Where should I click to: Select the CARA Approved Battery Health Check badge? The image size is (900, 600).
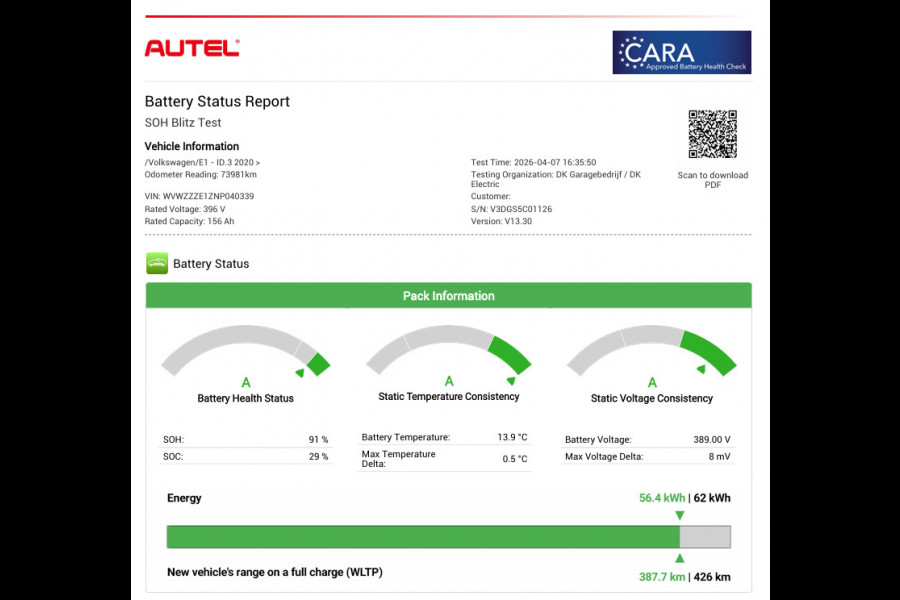click(682, 52)
